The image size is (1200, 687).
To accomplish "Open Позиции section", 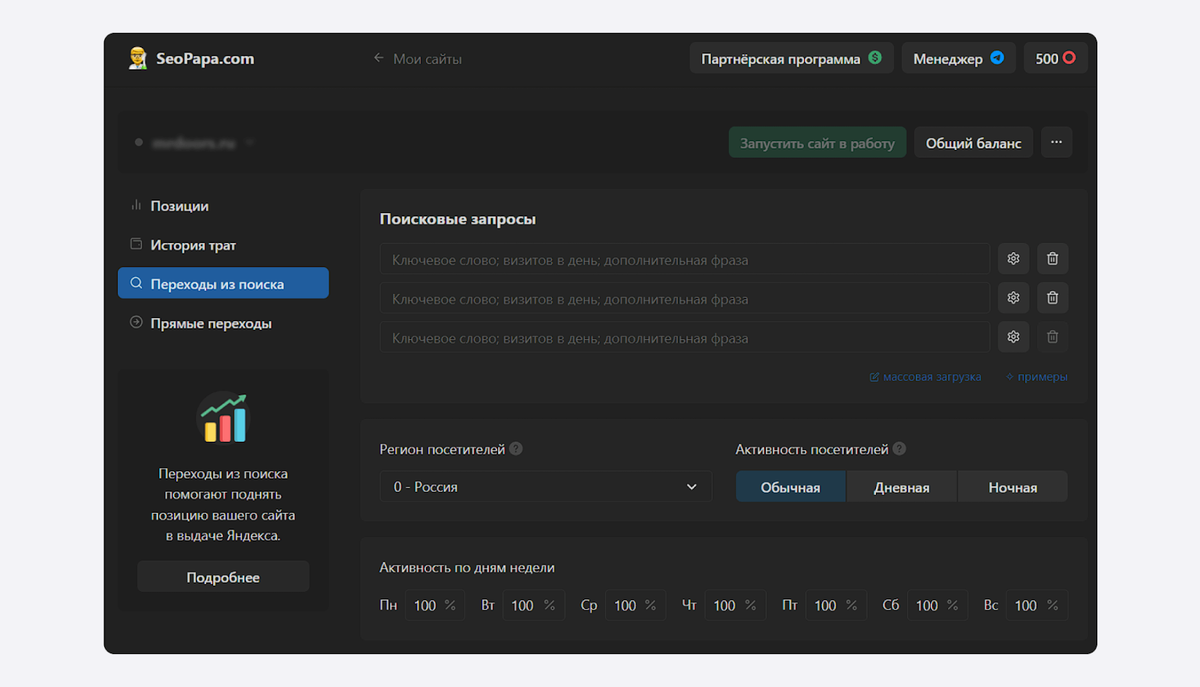I will 223,205.
